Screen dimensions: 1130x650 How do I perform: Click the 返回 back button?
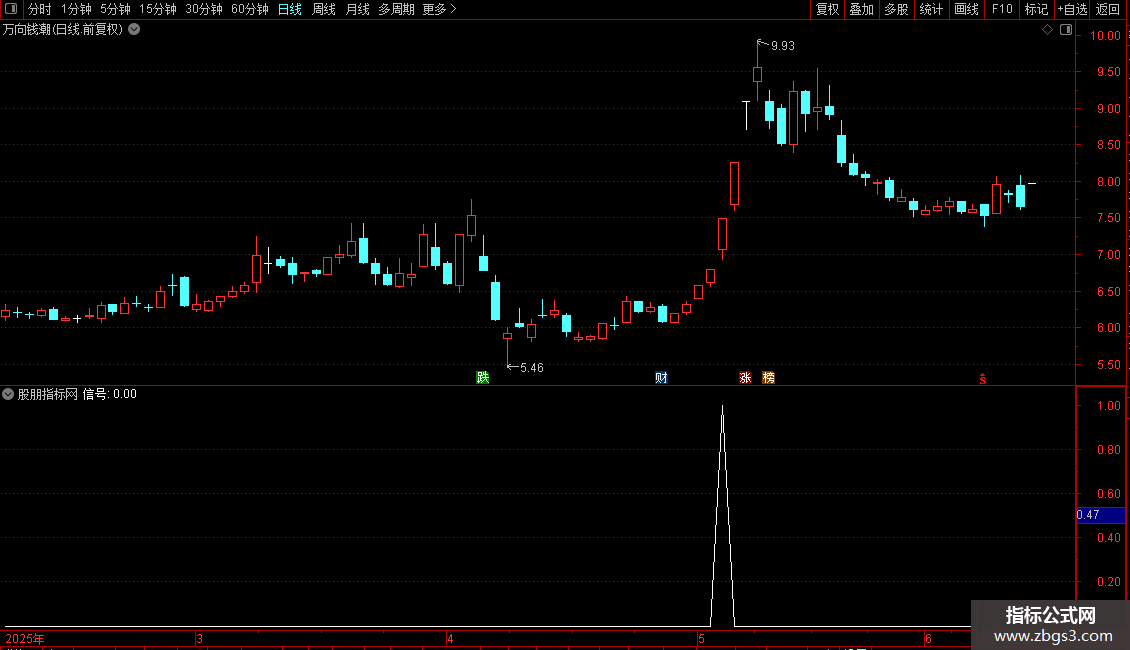1108,9
